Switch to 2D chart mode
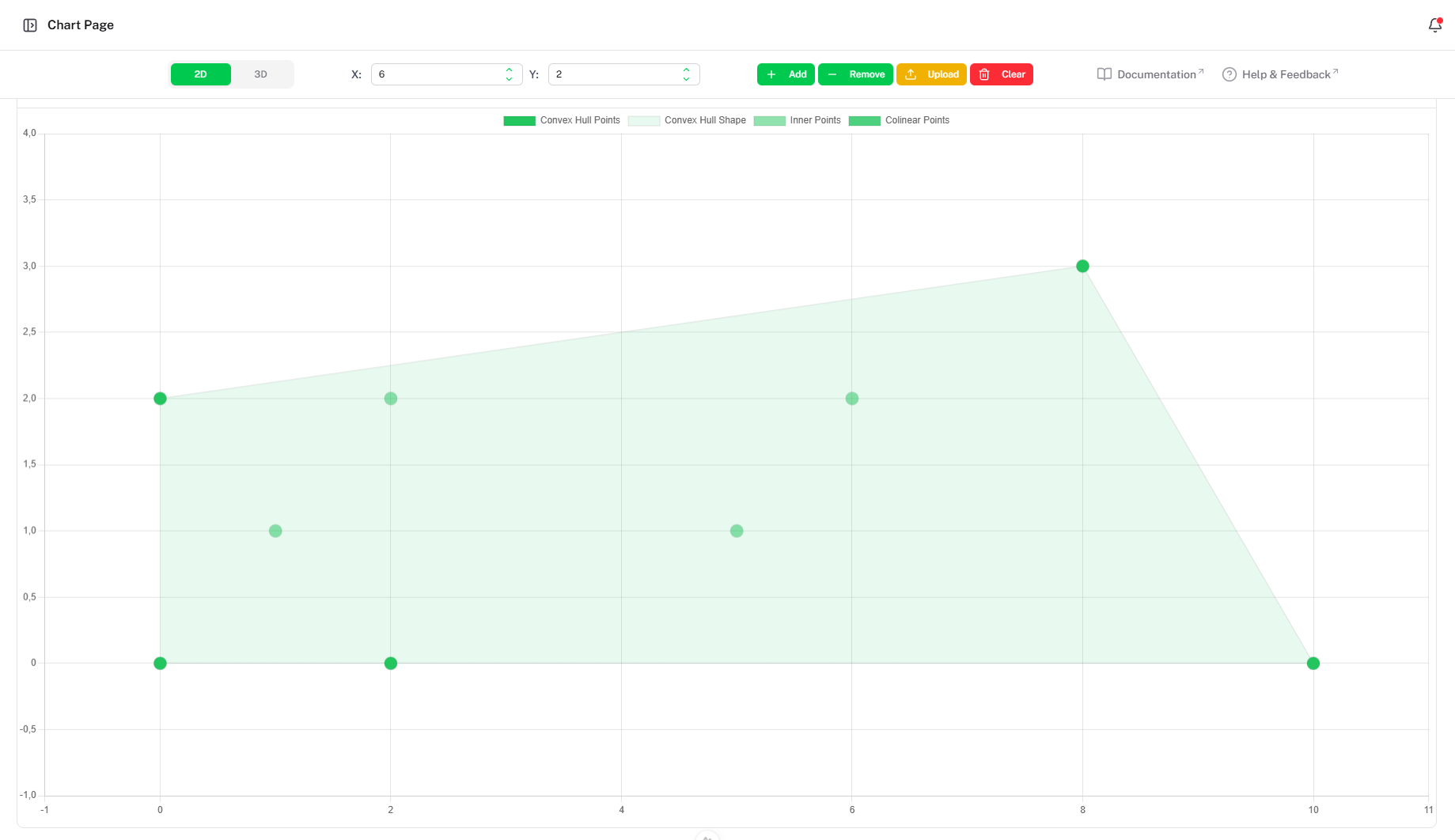The height and width of the screenshot is (840, 1455). point(201,74)
